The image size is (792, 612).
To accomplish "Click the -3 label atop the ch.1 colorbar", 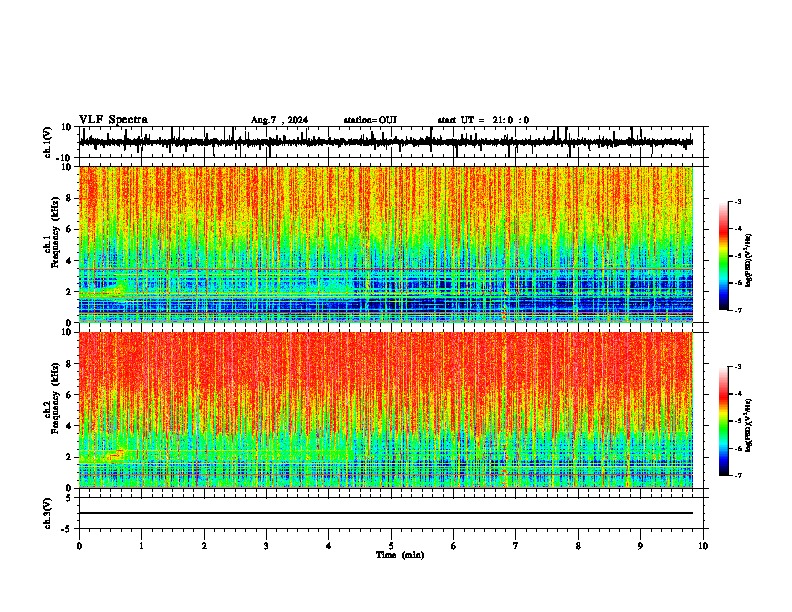I will click(x=738, y=201).
